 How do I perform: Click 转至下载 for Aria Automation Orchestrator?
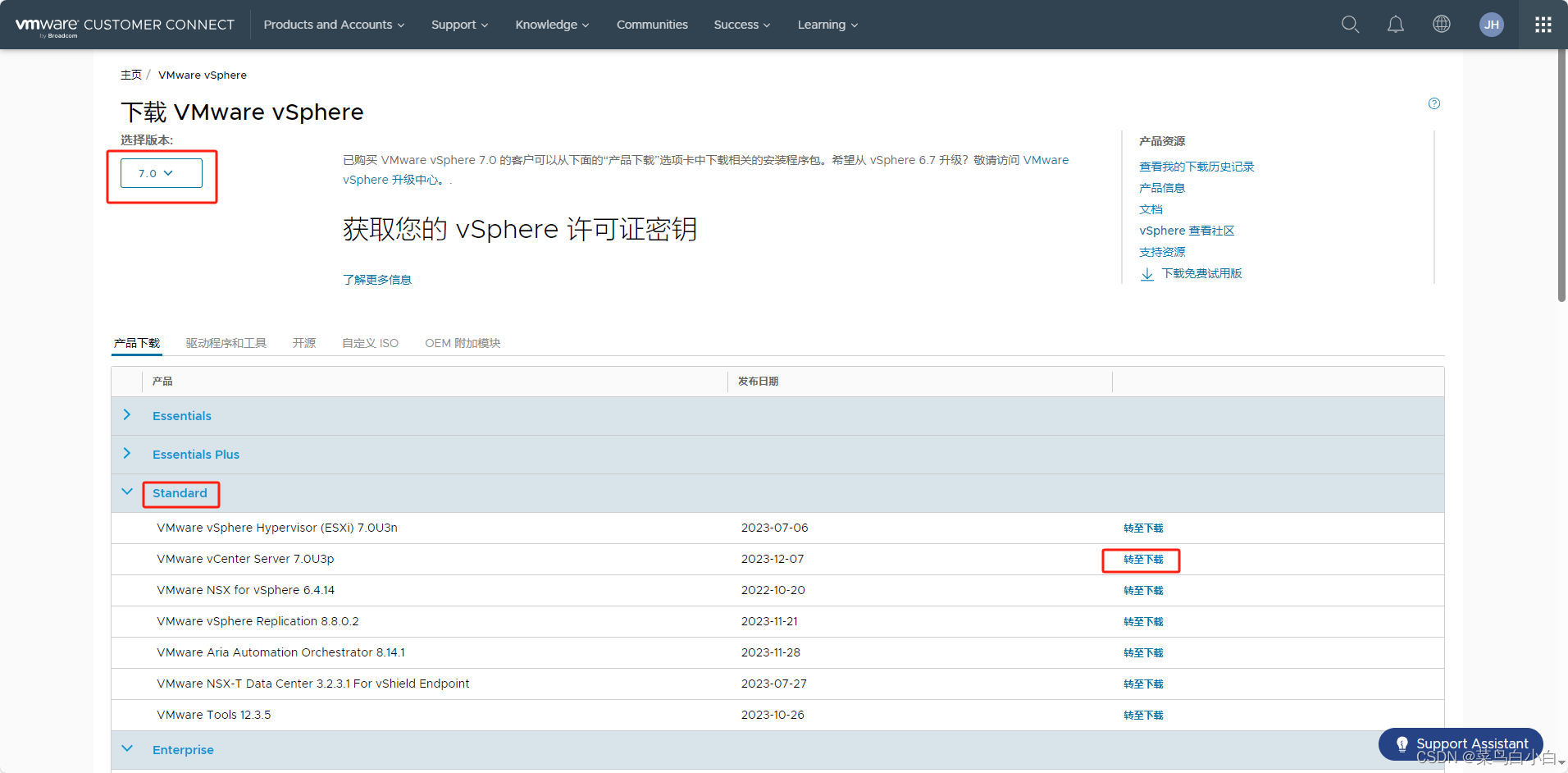(1143, 653)
